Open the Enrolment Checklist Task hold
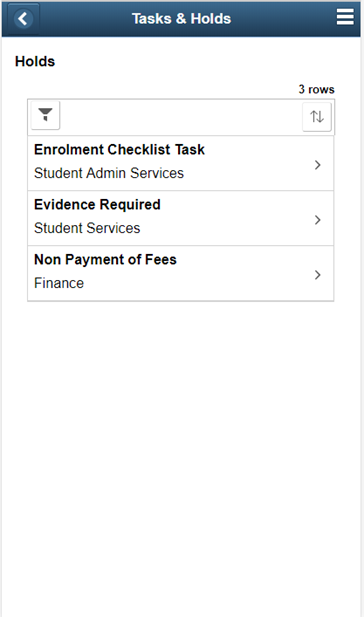This screenshot has width=364, height=617. [119, 150]
